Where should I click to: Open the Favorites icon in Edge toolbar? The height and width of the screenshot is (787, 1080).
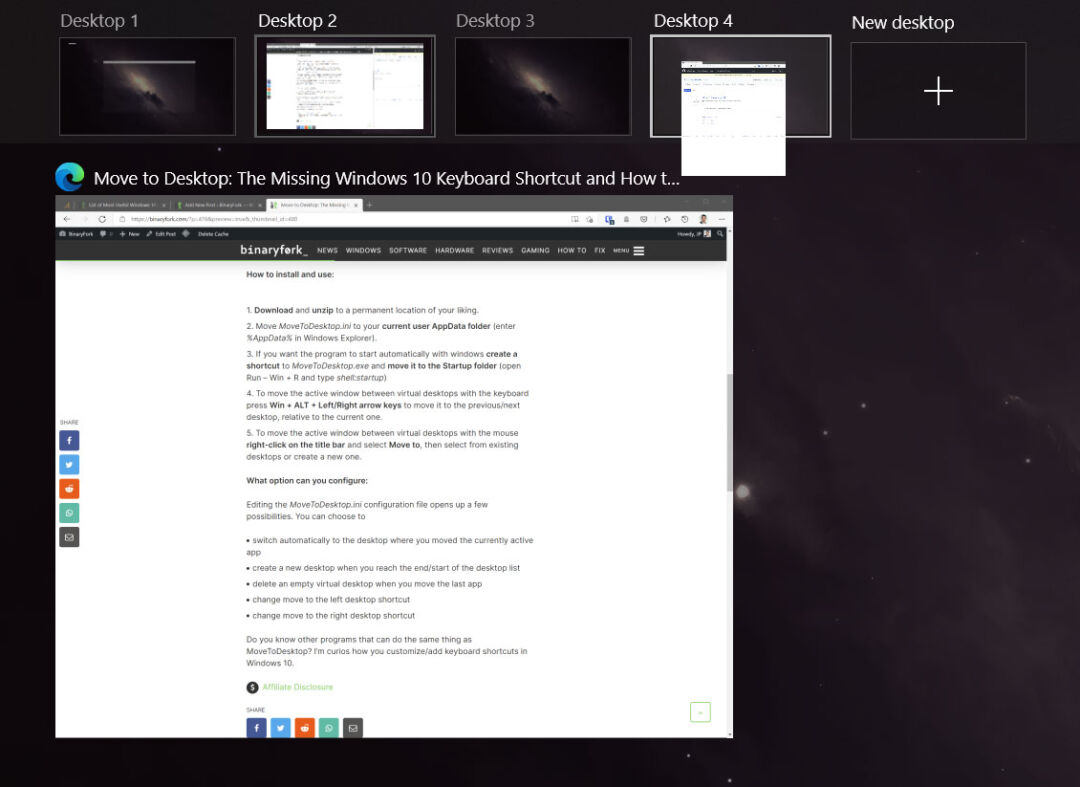click(666, 219)
